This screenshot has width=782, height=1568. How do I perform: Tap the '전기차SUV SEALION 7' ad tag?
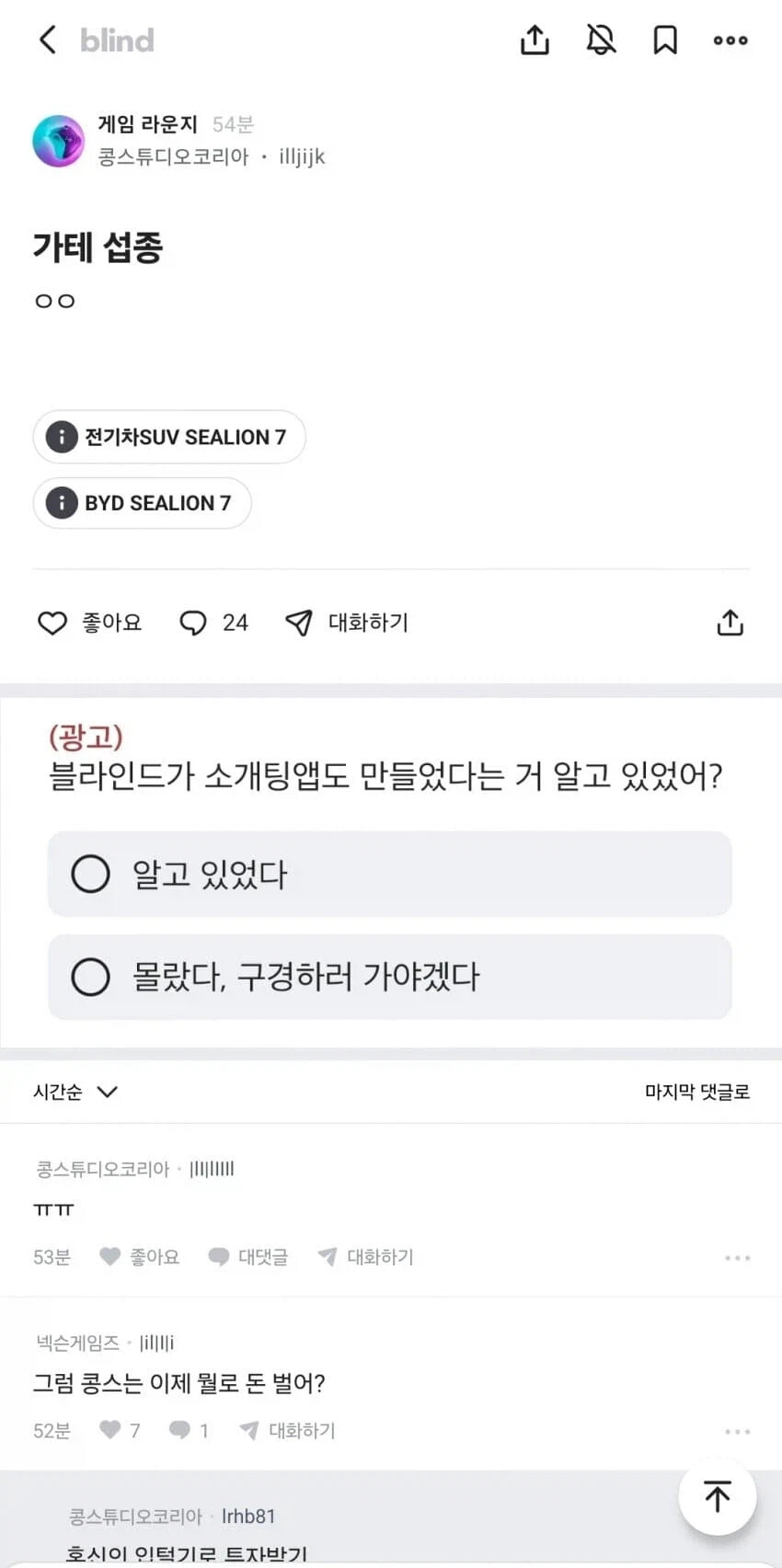tap(169, 437)
